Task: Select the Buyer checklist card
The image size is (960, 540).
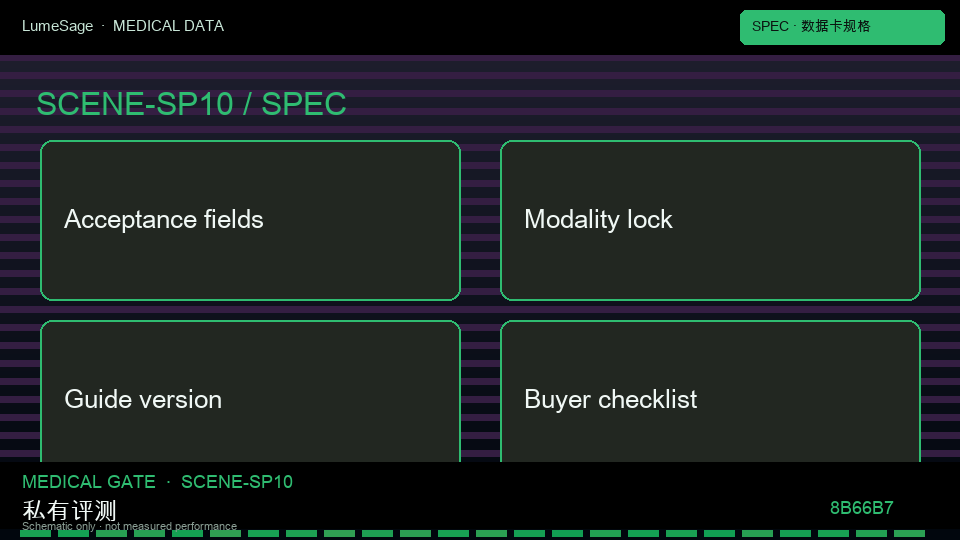Action: 710,391
